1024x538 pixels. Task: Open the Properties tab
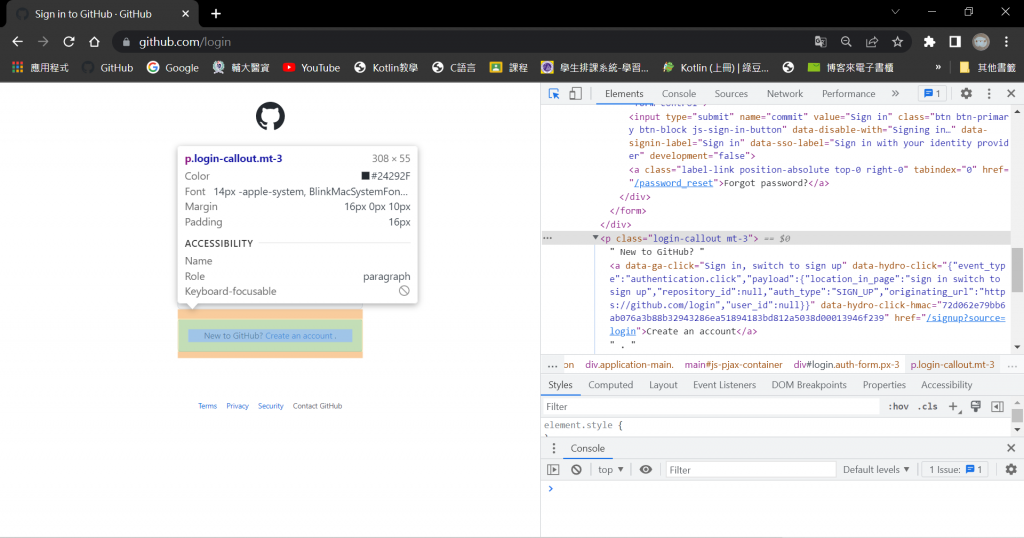884,385
